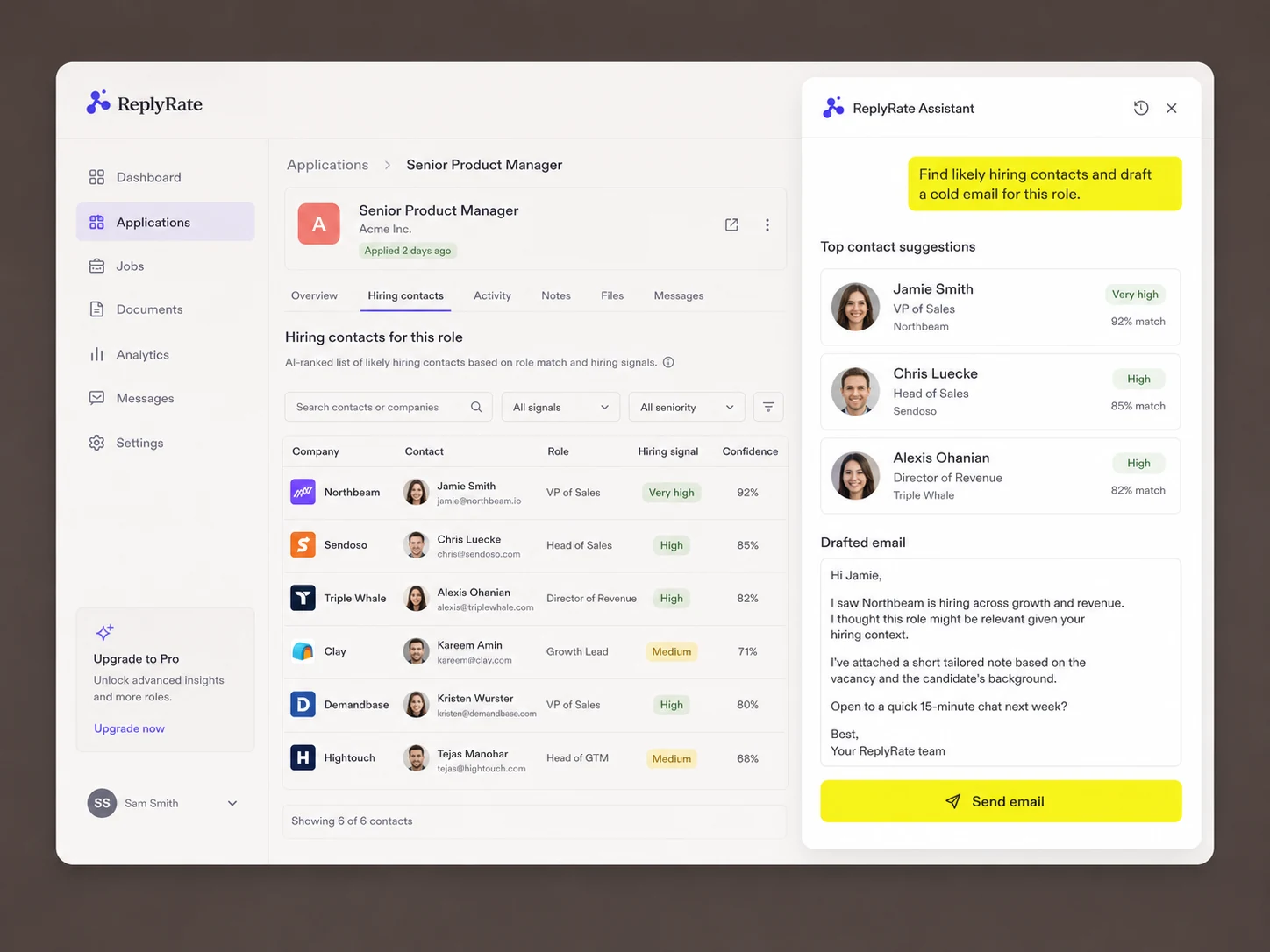Open the Notes tab
1270x952 pixels.
(x=556, y=295)
